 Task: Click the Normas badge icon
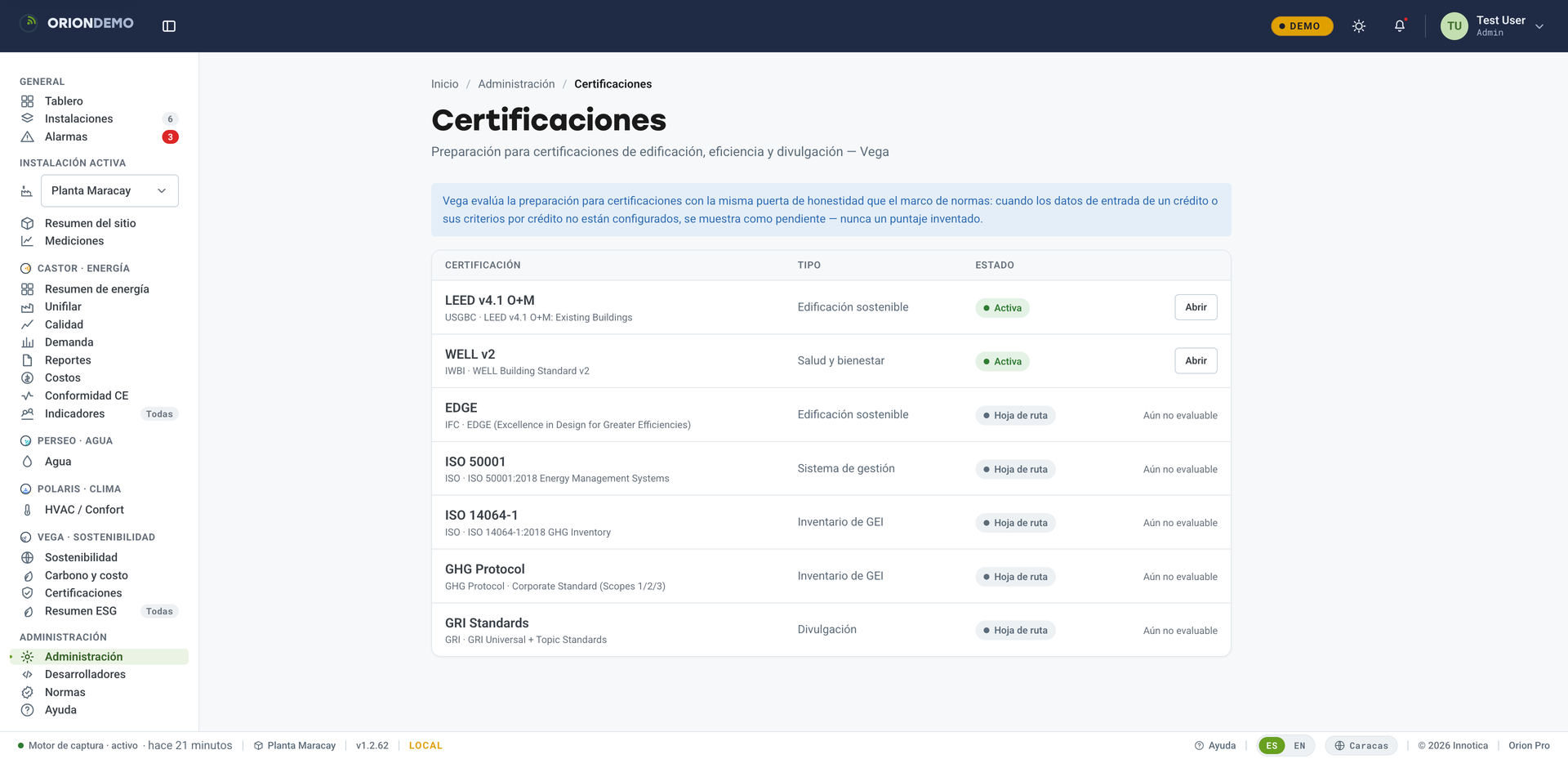coord(27,692)
